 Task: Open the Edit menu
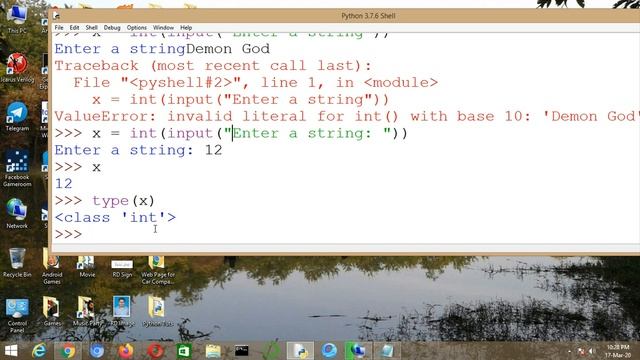coord(74,28)
